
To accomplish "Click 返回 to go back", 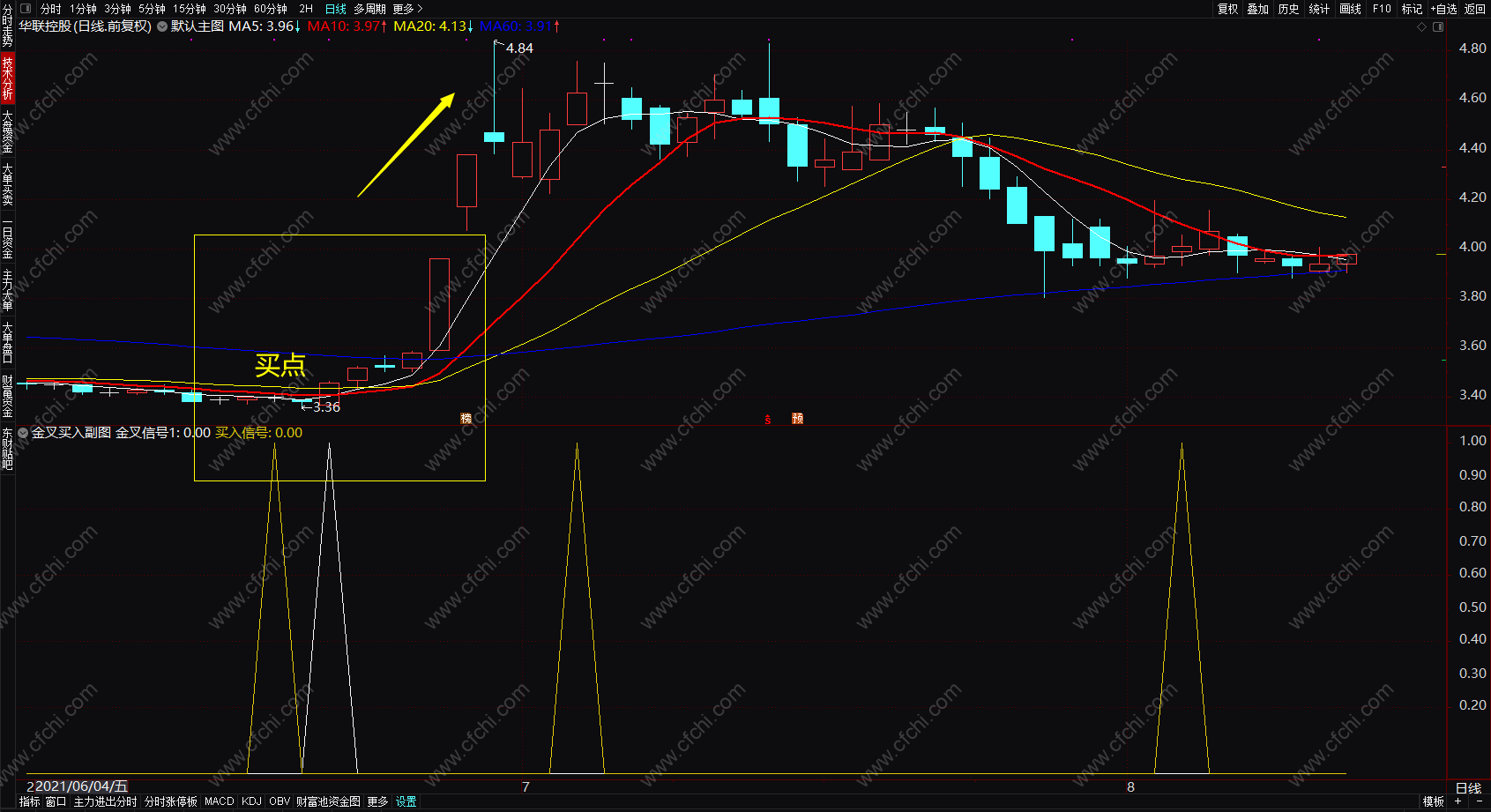I will coord(1475,9).
